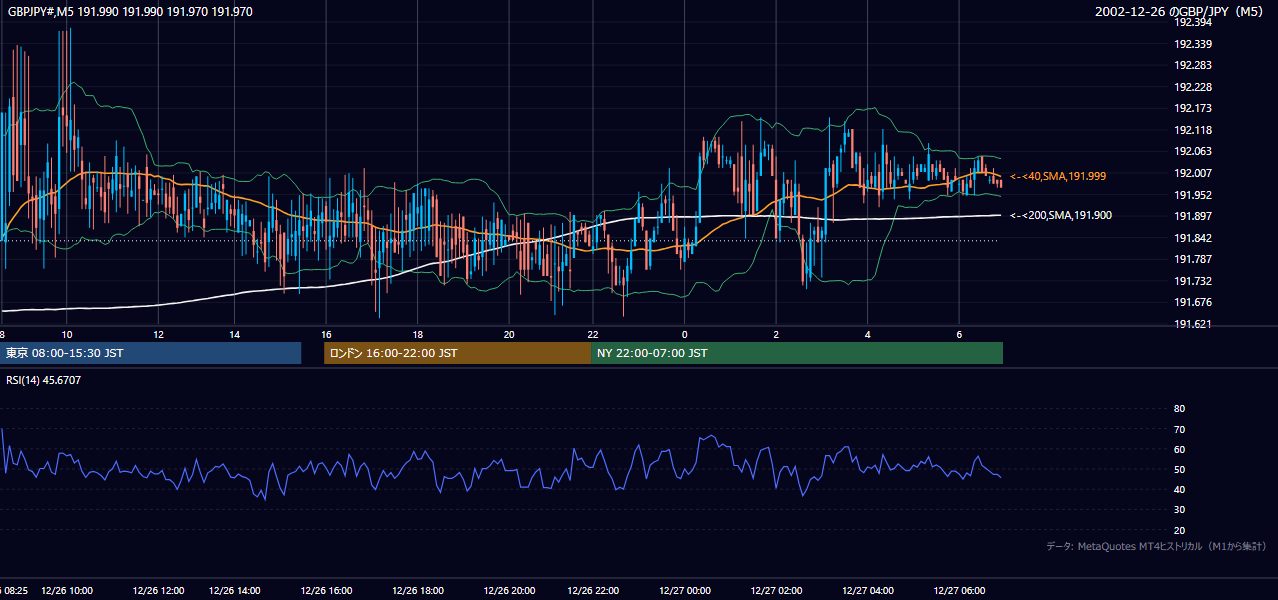Click price axis value 191.952
1278x600 pixels.
tap(1193, 195)
